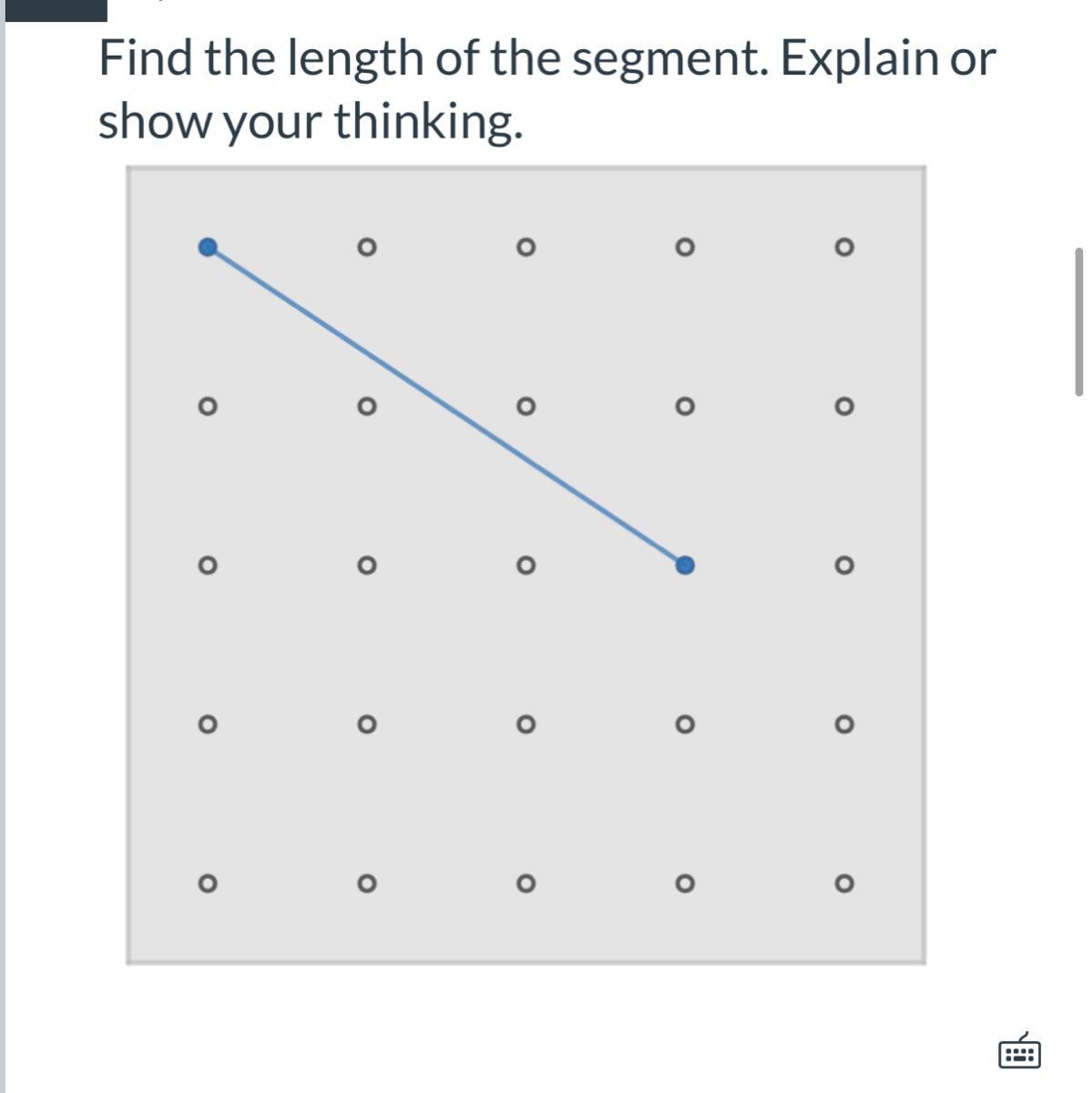This screenshot has width=1092, height=1093.
Task: Click the blue segment end point
Action: click(685, 566)
